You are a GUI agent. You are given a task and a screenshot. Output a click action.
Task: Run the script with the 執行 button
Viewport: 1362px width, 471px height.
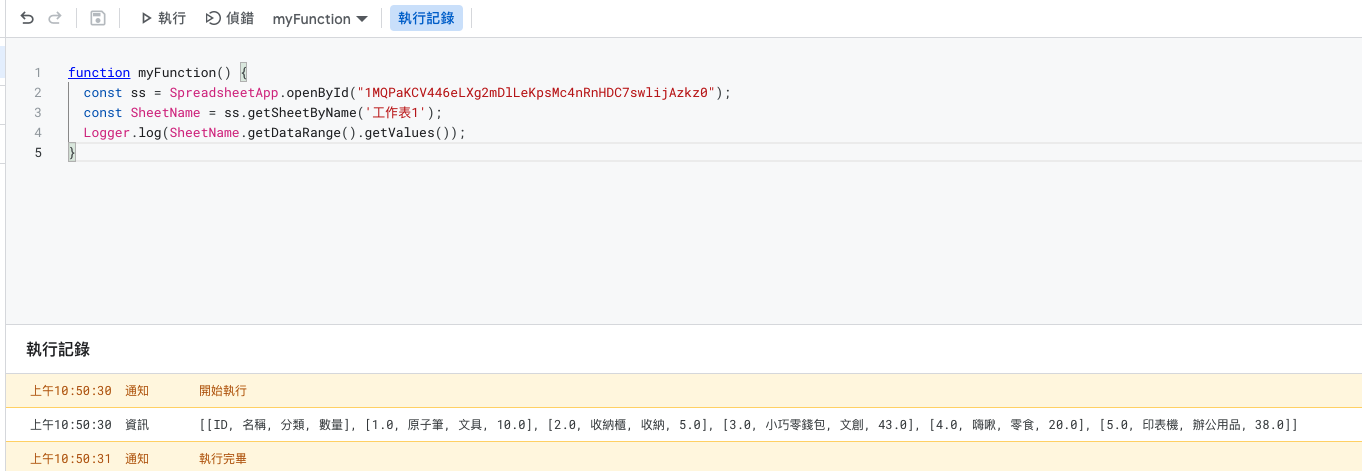162,18
